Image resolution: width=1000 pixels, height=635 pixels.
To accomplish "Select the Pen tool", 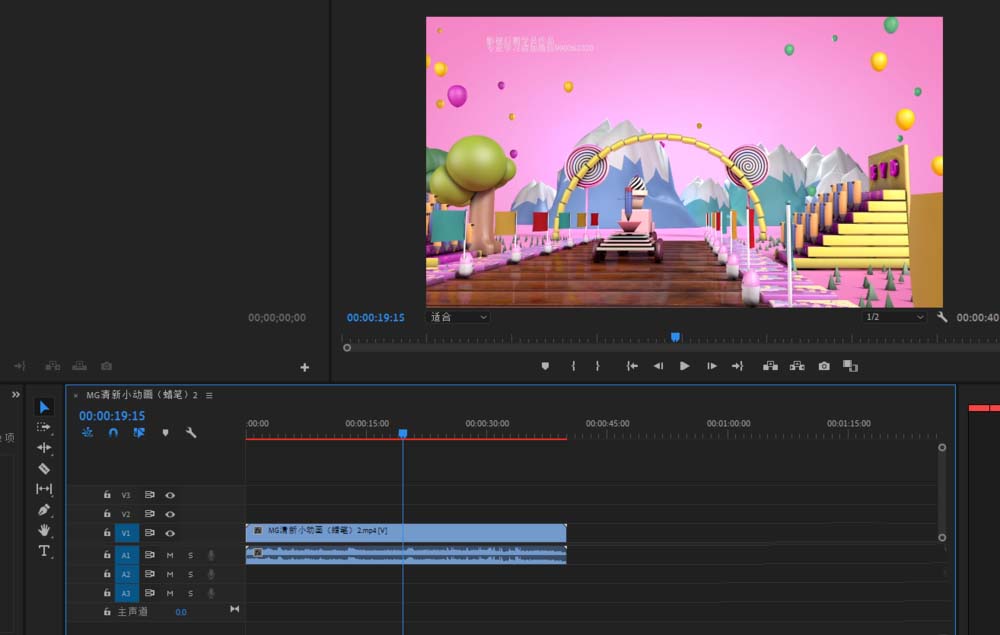I will pos(43,509).
